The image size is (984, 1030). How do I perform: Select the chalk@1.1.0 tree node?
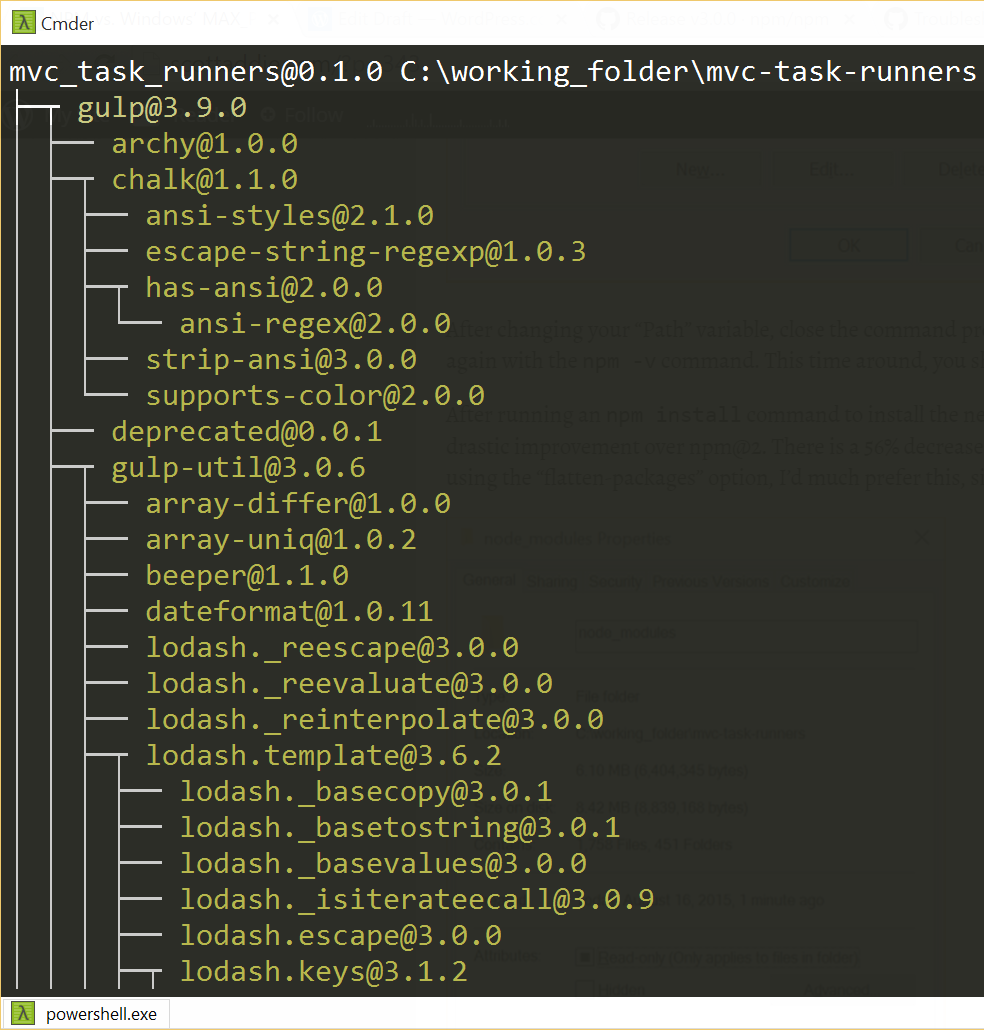point(204,180)
